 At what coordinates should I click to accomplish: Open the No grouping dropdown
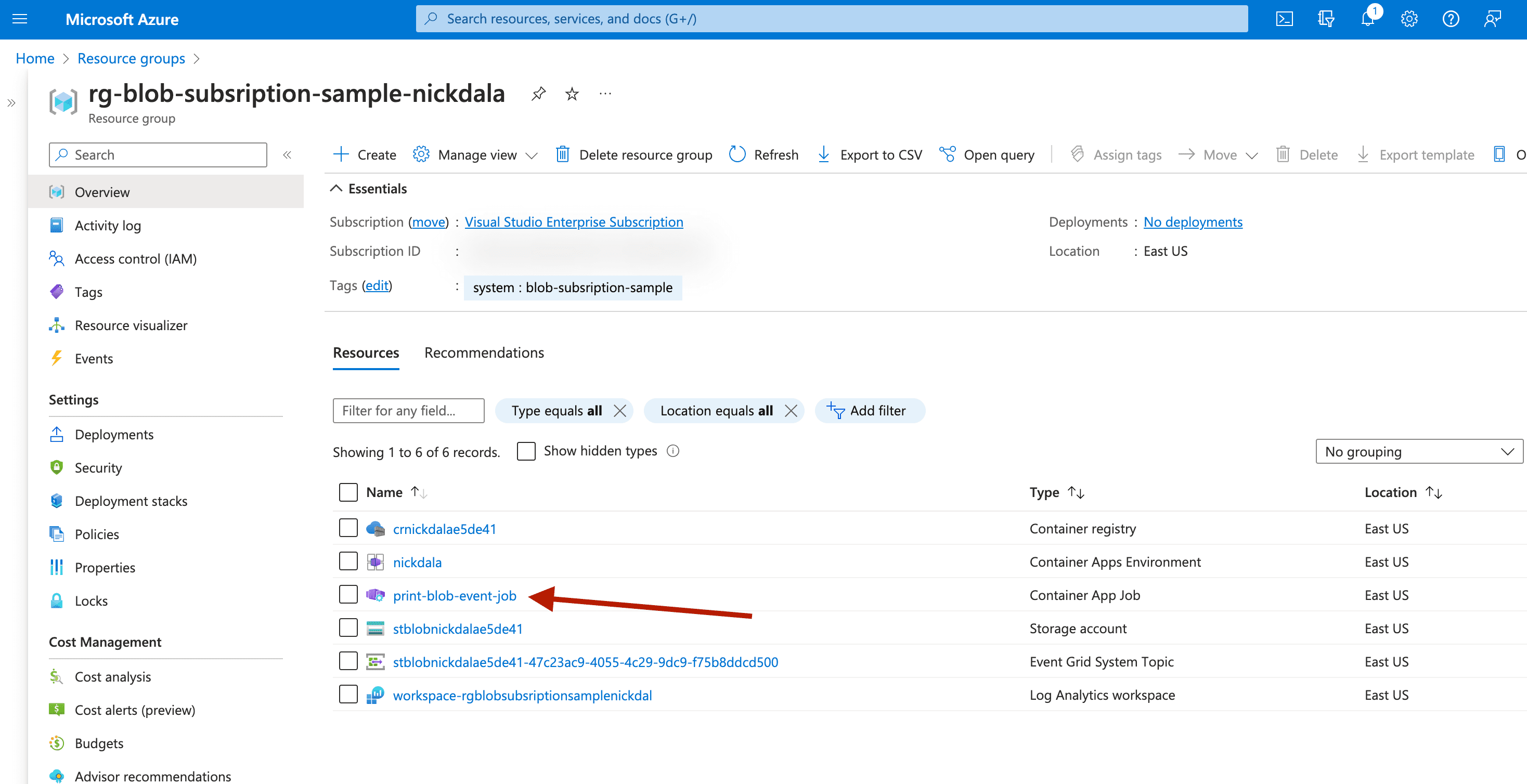pos(1419,452)
